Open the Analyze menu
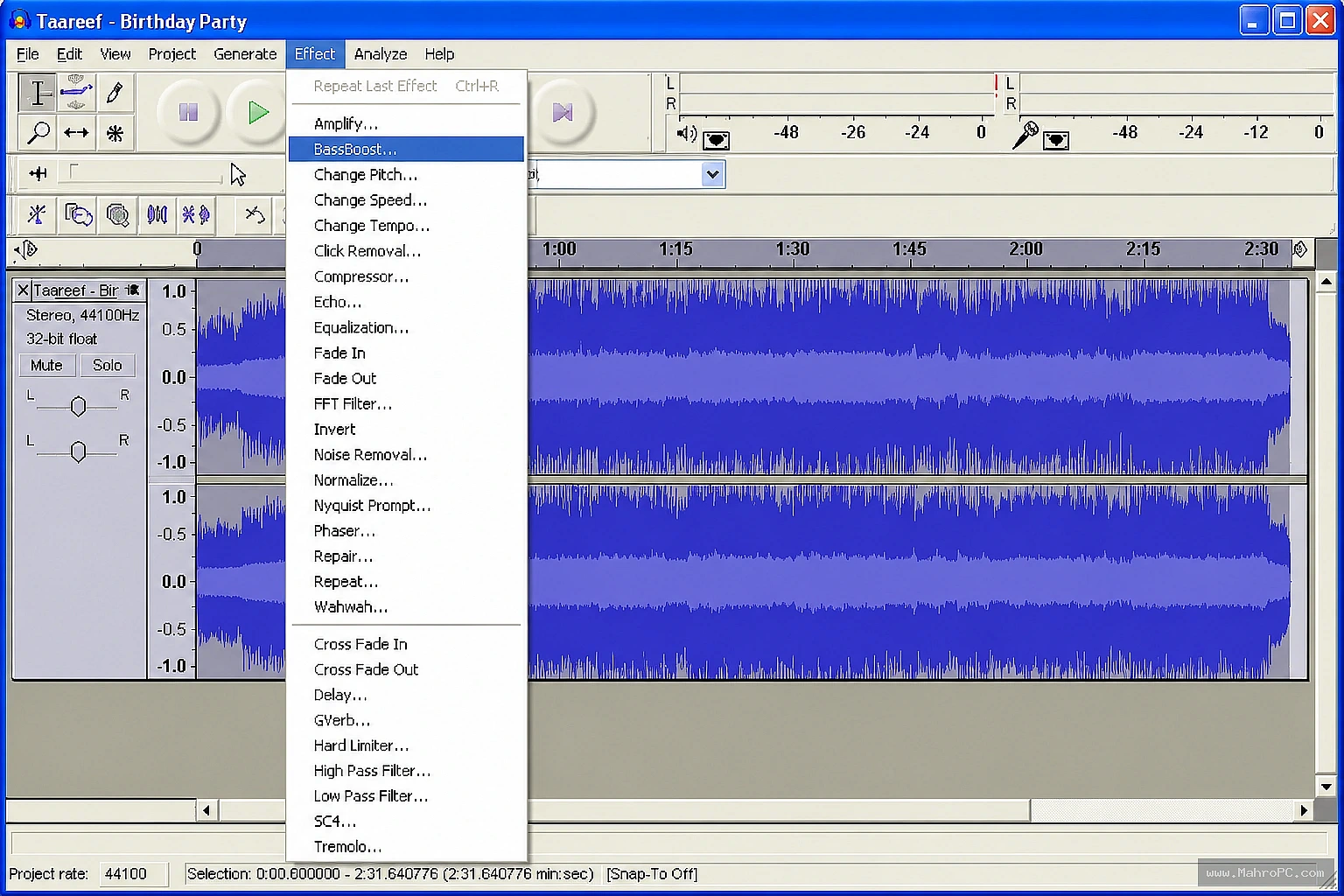The width and height of the screenshot is (1344, 896). point(381,54)
